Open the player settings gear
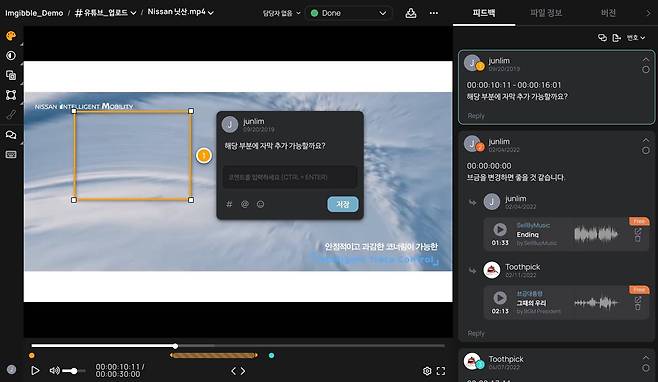This screenshot has height=382, width=658. (427, 371)
